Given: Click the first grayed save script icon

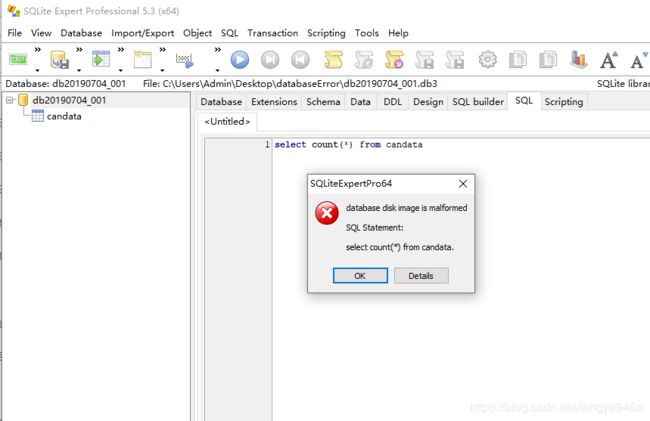Looking at the screenshot, I should pos(424,60).
